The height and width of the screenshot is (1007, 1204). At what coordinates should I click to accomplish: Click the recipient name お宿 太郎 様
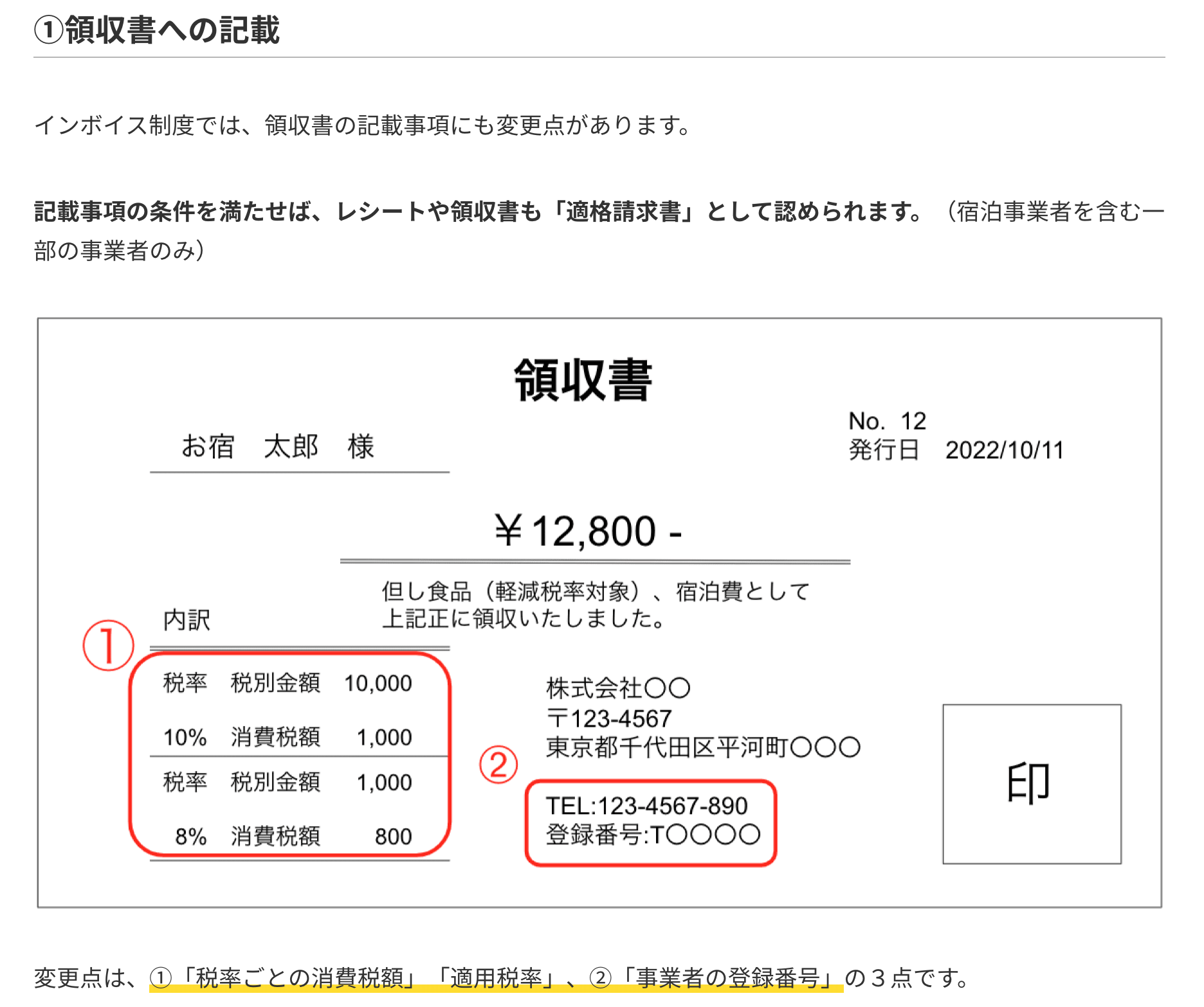(278, 446)
